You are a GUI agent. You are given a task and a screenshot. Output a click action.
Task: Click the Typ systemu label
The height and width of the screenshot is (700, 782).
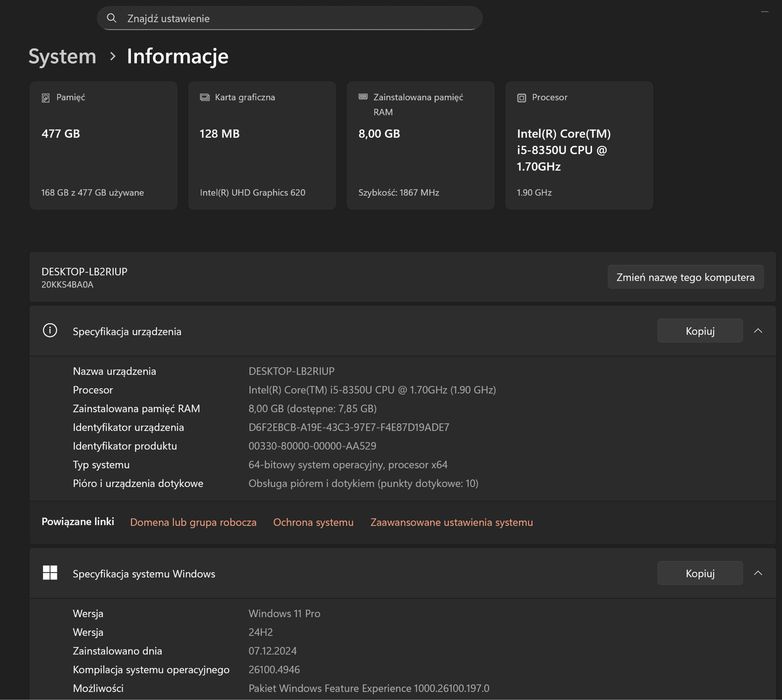(101, 465)
